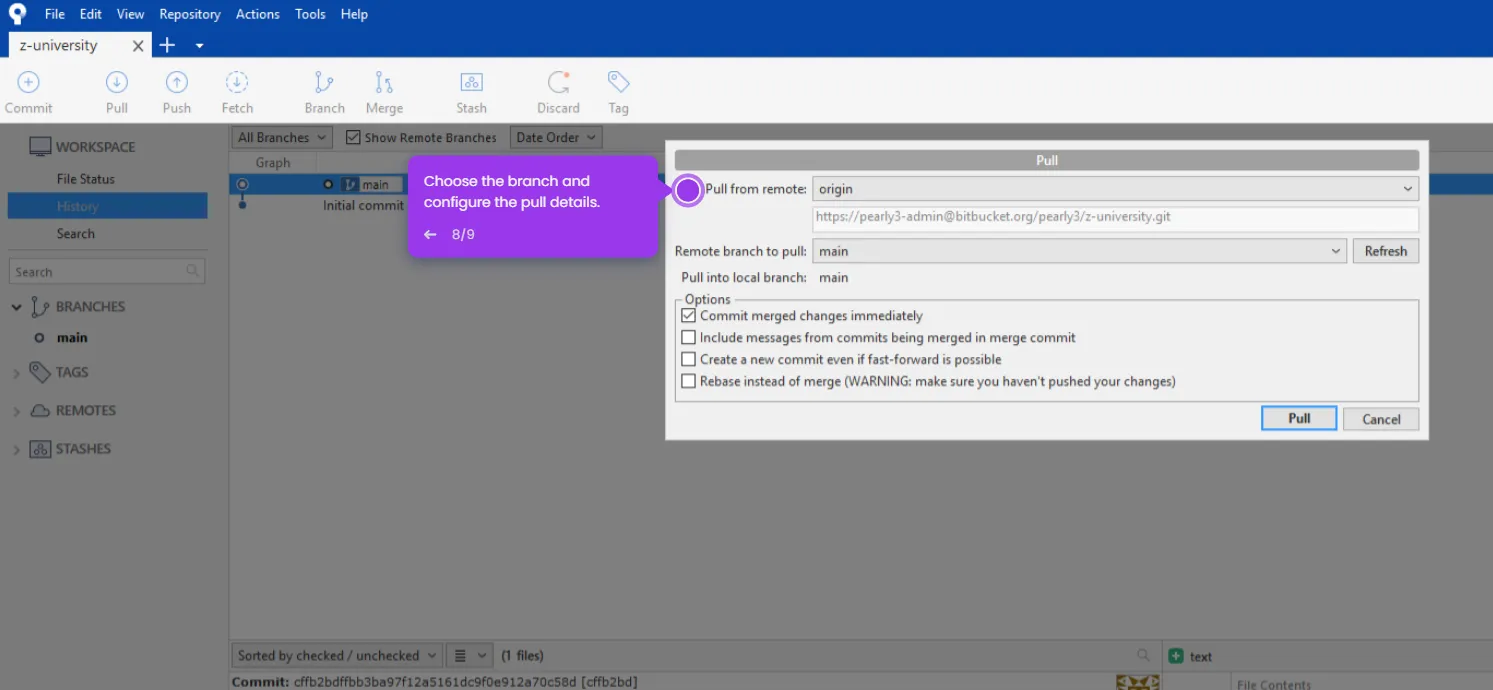Expand the TAGS section
Image resolution: width=1493 pixels, height=690 pixels.
click(x=16, y=373)
